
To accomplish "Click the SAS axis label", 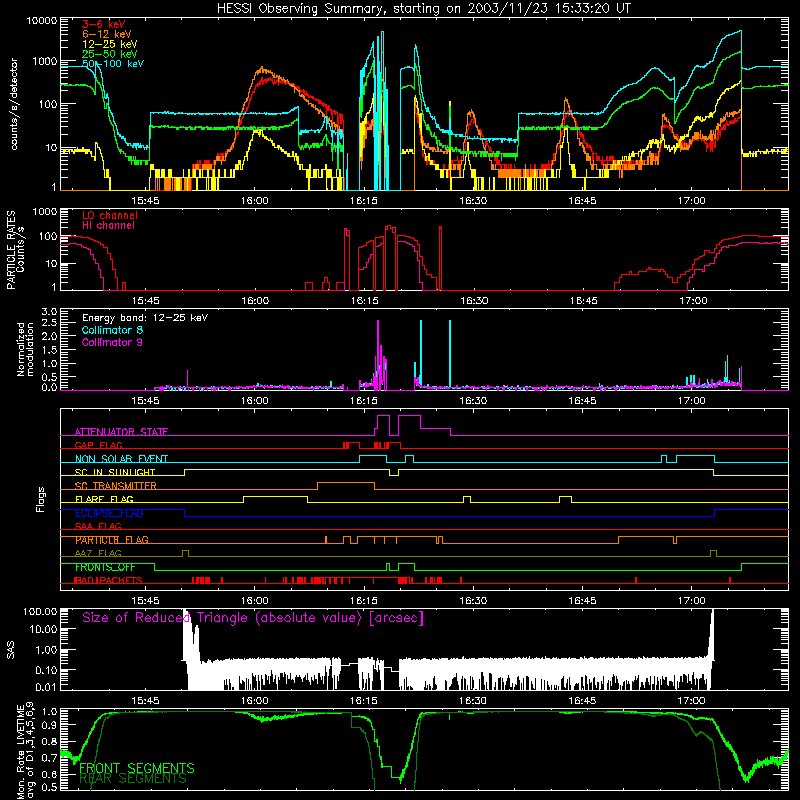I will coord(11,650).
